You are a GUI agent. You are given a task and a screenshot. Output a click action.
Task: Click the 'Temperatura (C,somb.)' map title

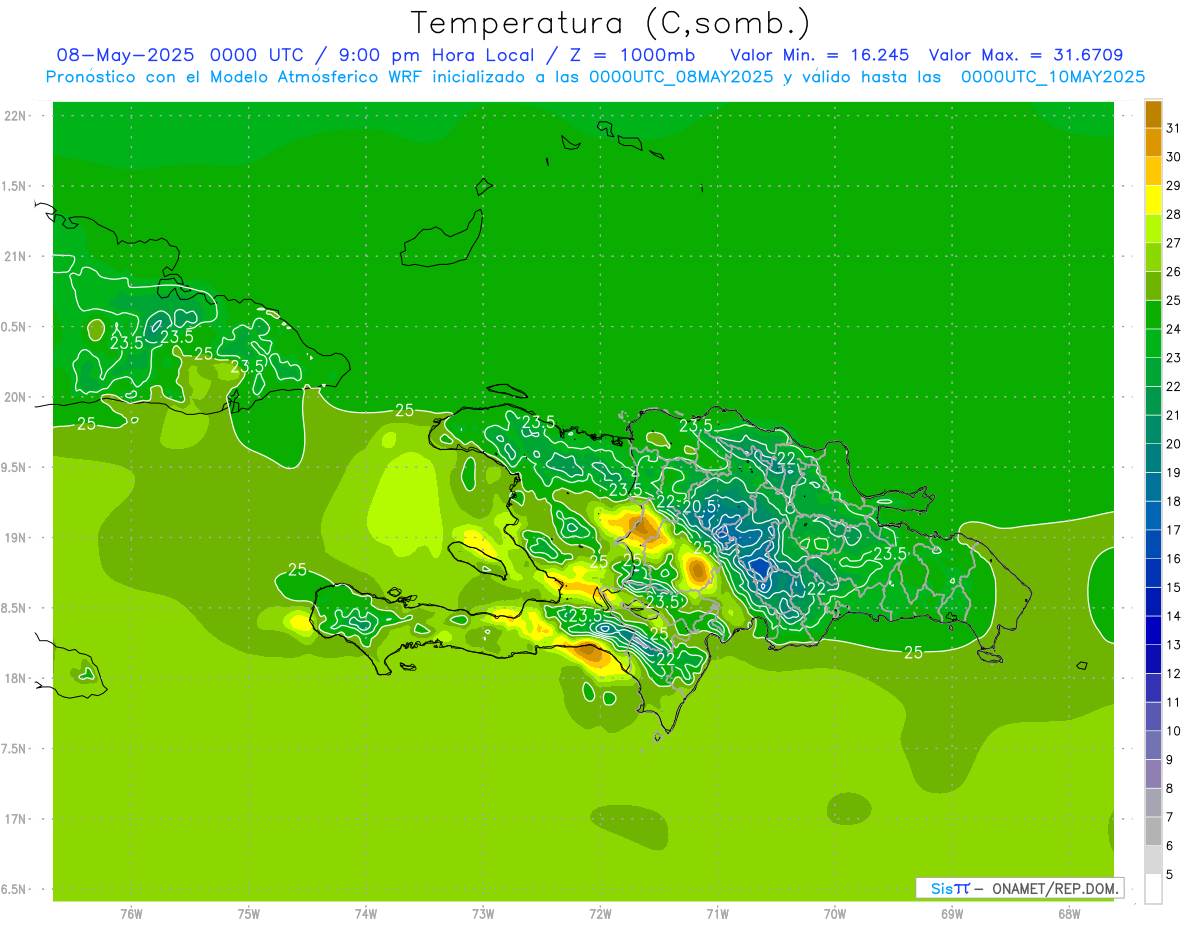coord(611,24)
